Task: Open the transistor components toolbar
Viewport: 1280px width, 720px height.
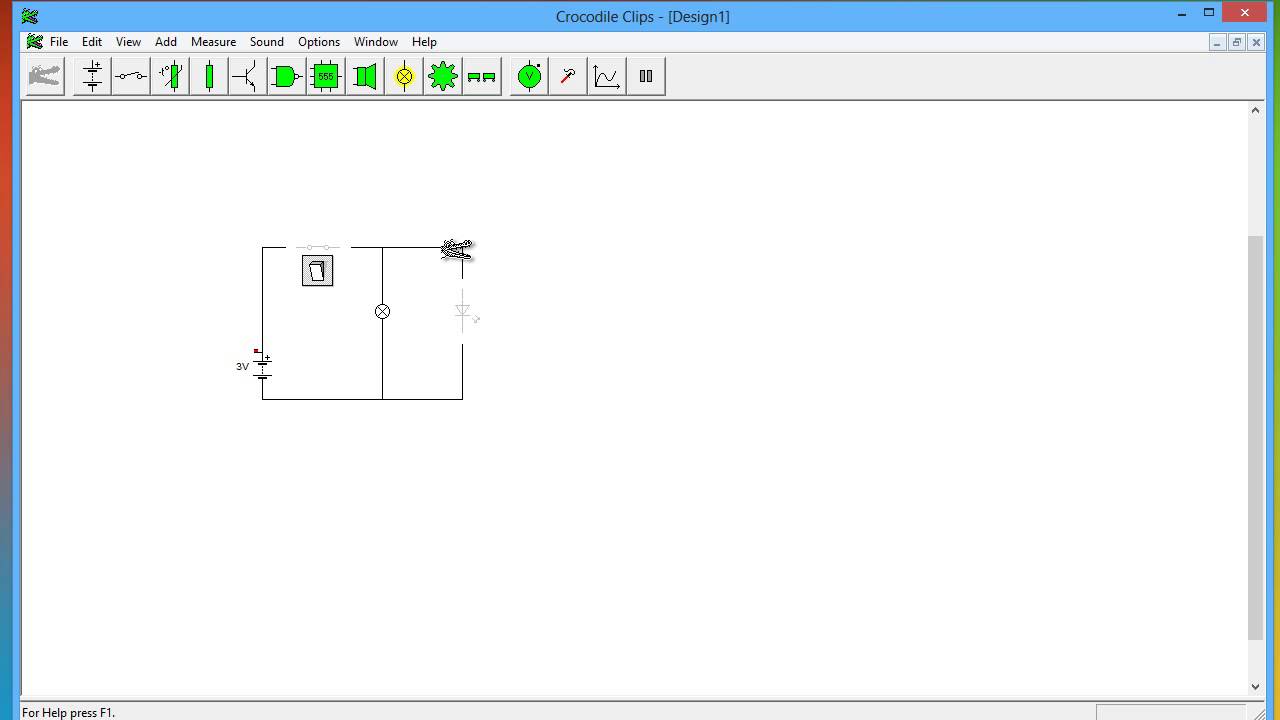Action: click(x=248, y=76)
